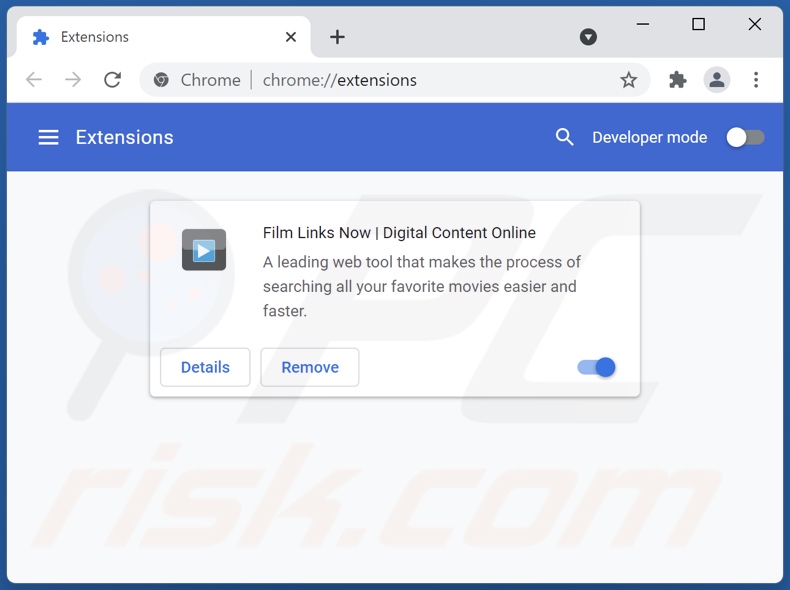Close the Extensions tab

[291, 37]
